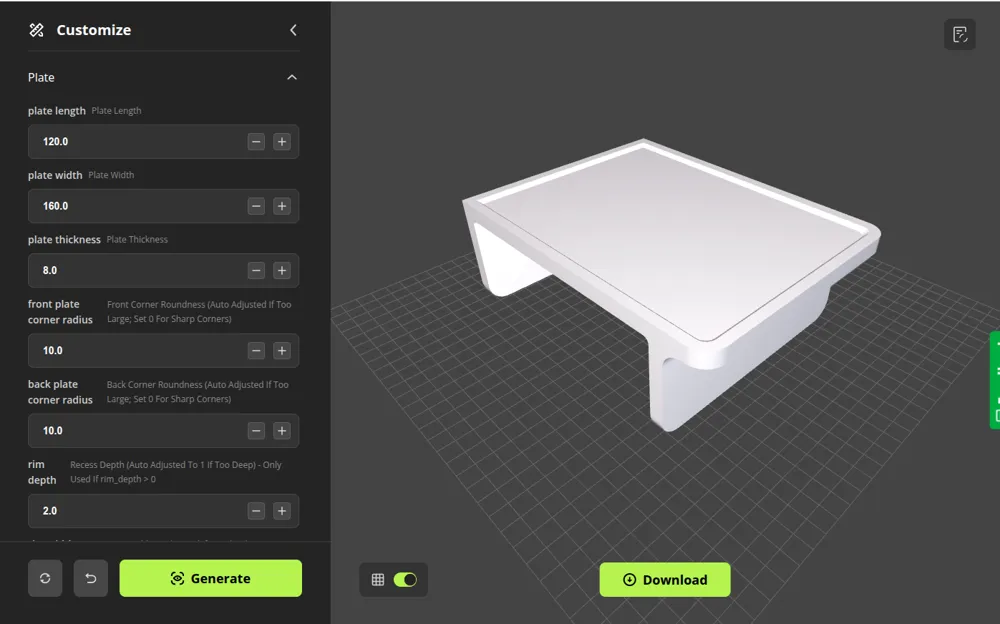Click the Generate button
The height and width of the screenshot is (624, 1000).
coord(210,578)
